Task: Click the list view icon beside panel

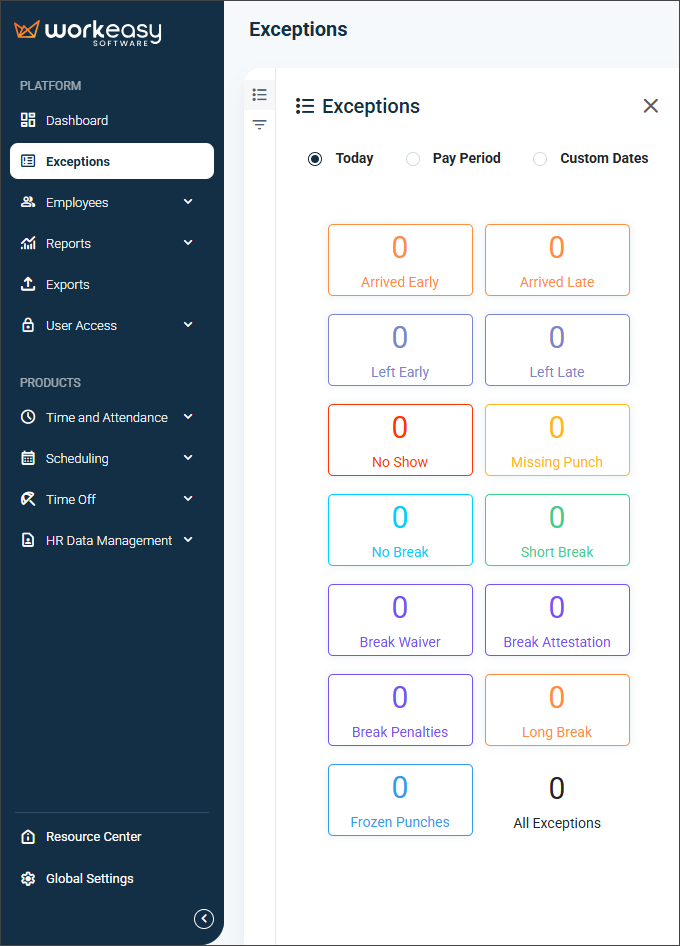Action: click(260, 94)
